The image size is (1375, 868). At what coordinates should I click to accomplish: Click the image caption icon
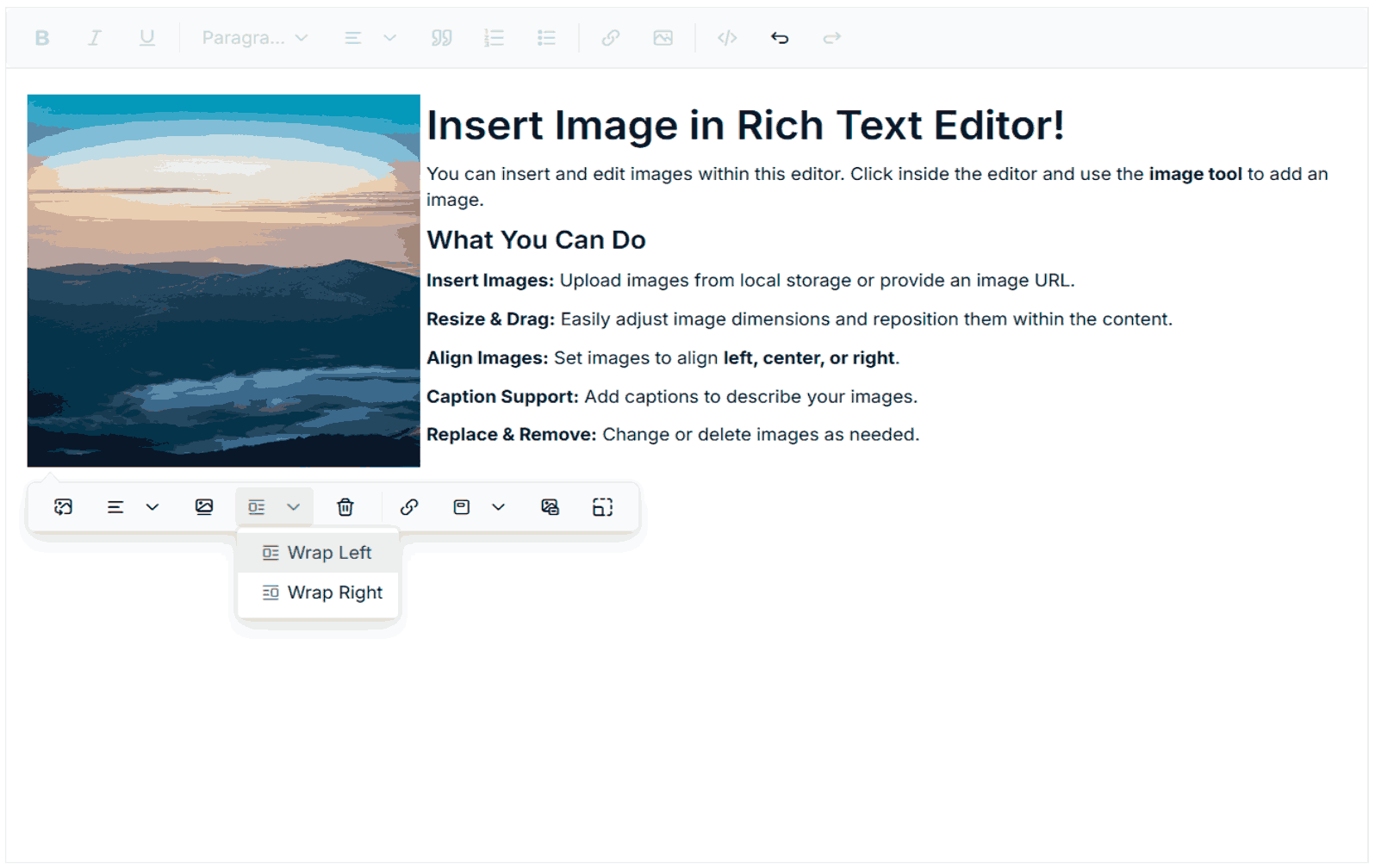[204, 507]
